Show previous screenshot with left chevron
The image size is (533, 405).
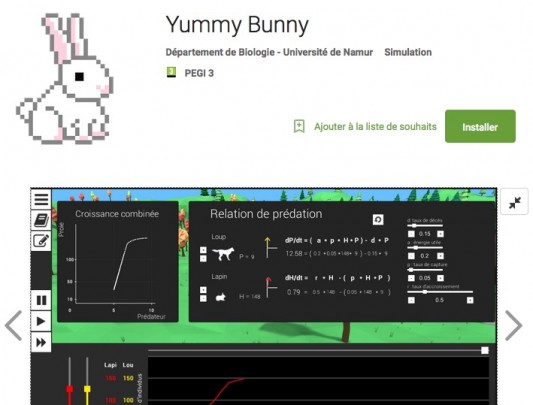click(x=14, y=325)
